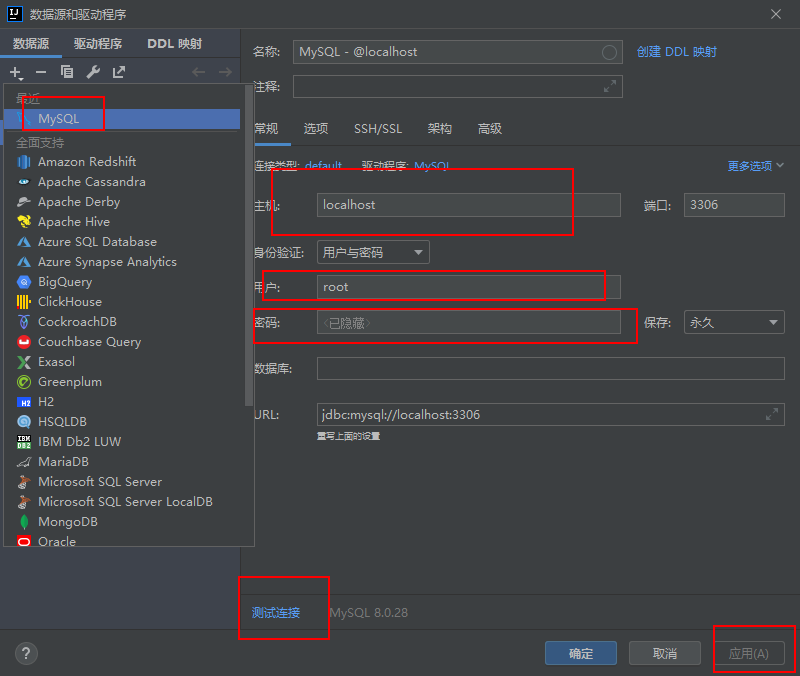Viewport: 800px width, 676px height.
Task: Choose MongoDB data source
Action: (121, 522)
